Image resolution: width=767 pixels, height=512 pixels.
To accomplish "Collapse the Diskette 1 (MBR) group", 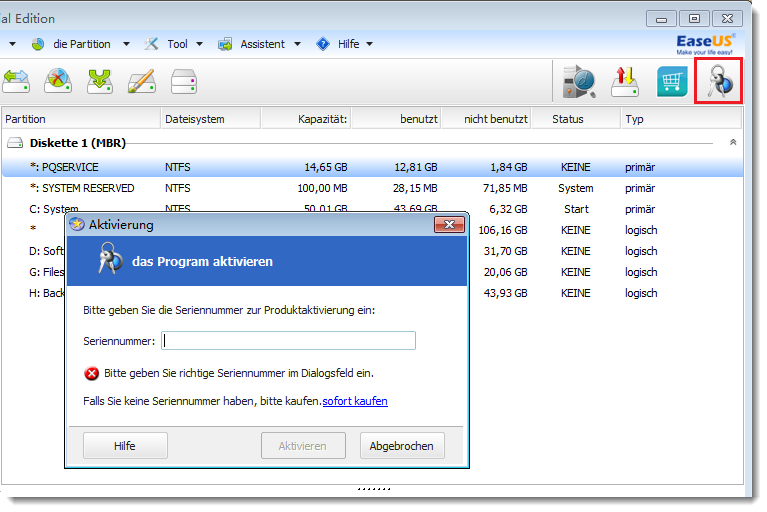I will (733, 143).
